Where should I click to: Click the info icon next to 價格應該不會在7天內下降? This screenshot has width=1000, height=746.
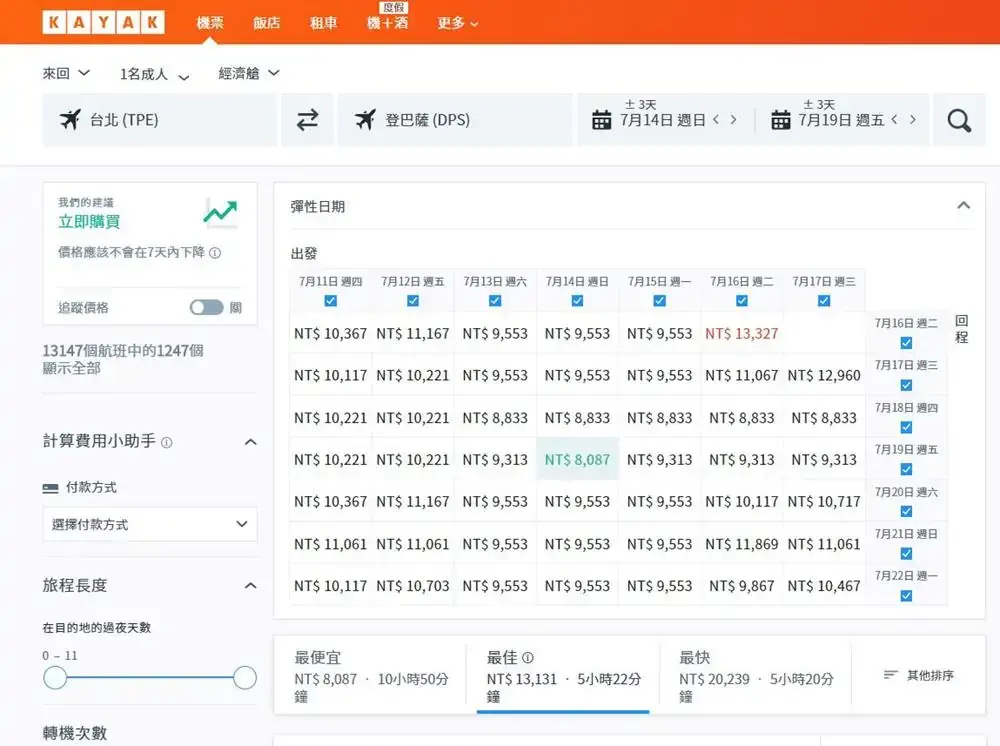216,253
